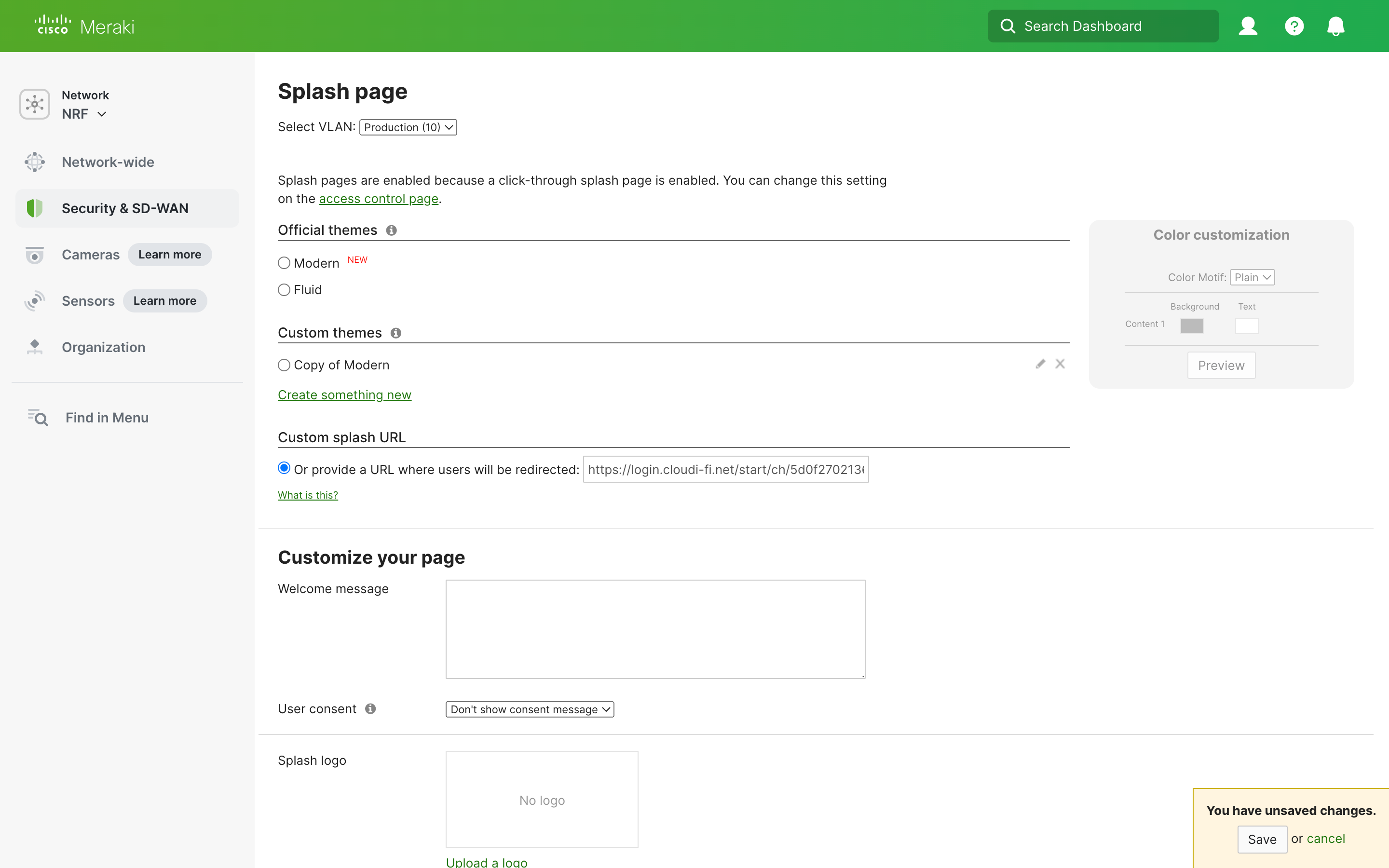The image size is (1389, 868).
Task: Switch to the Network-wide section
Action: pos(108,162)
